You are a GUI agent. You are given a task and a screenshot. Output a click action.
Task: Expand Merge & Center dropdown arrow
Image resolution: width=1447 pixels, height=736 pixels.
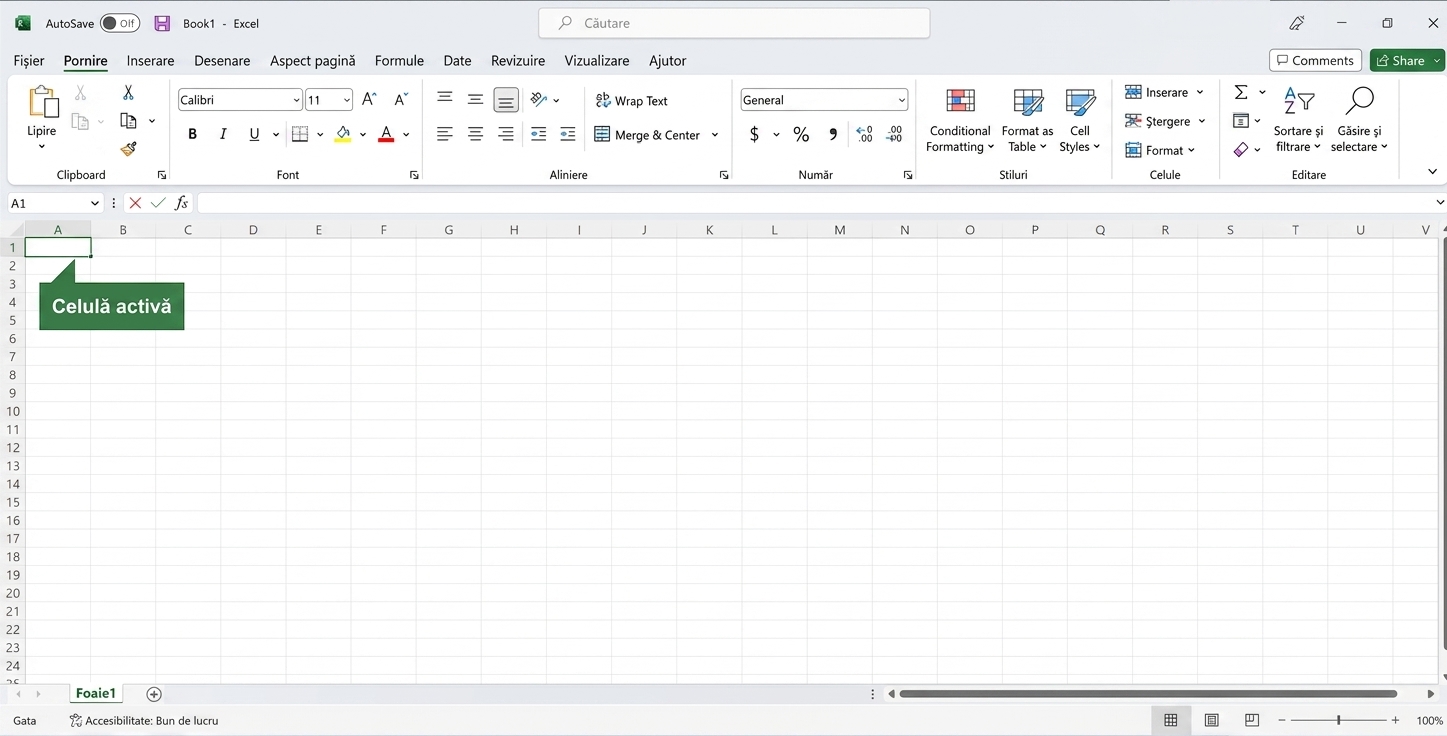coord(715,135)
